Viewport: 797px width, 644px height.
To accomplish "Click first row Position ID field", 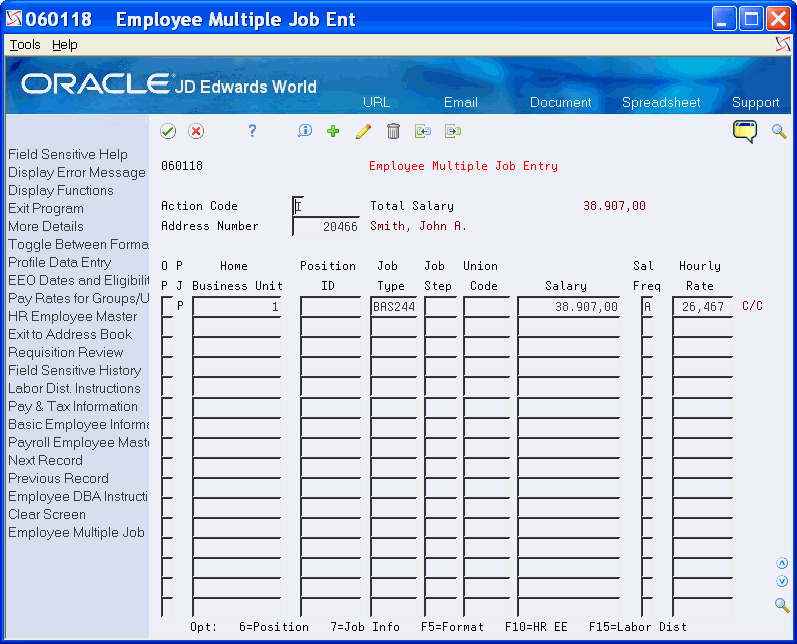I will [x=330, y=306].
